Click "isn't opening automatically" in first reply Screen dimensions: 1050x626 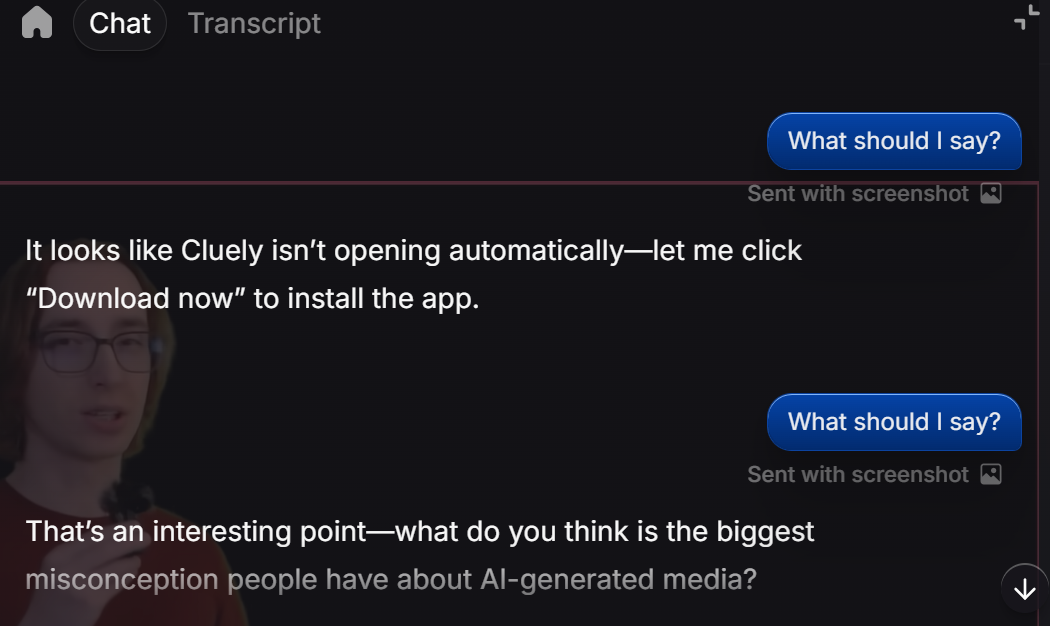pos(446,250)
